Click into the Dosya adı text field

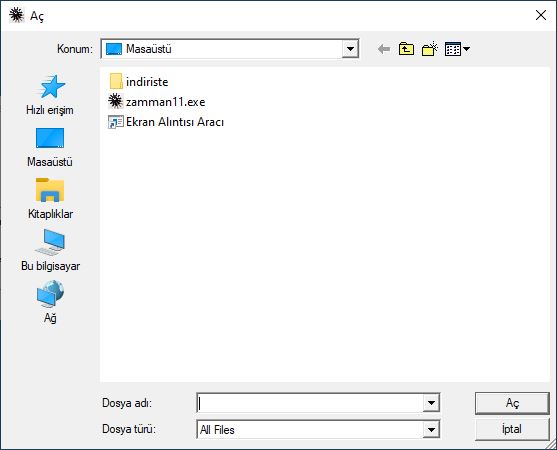[x=310, y=403]
